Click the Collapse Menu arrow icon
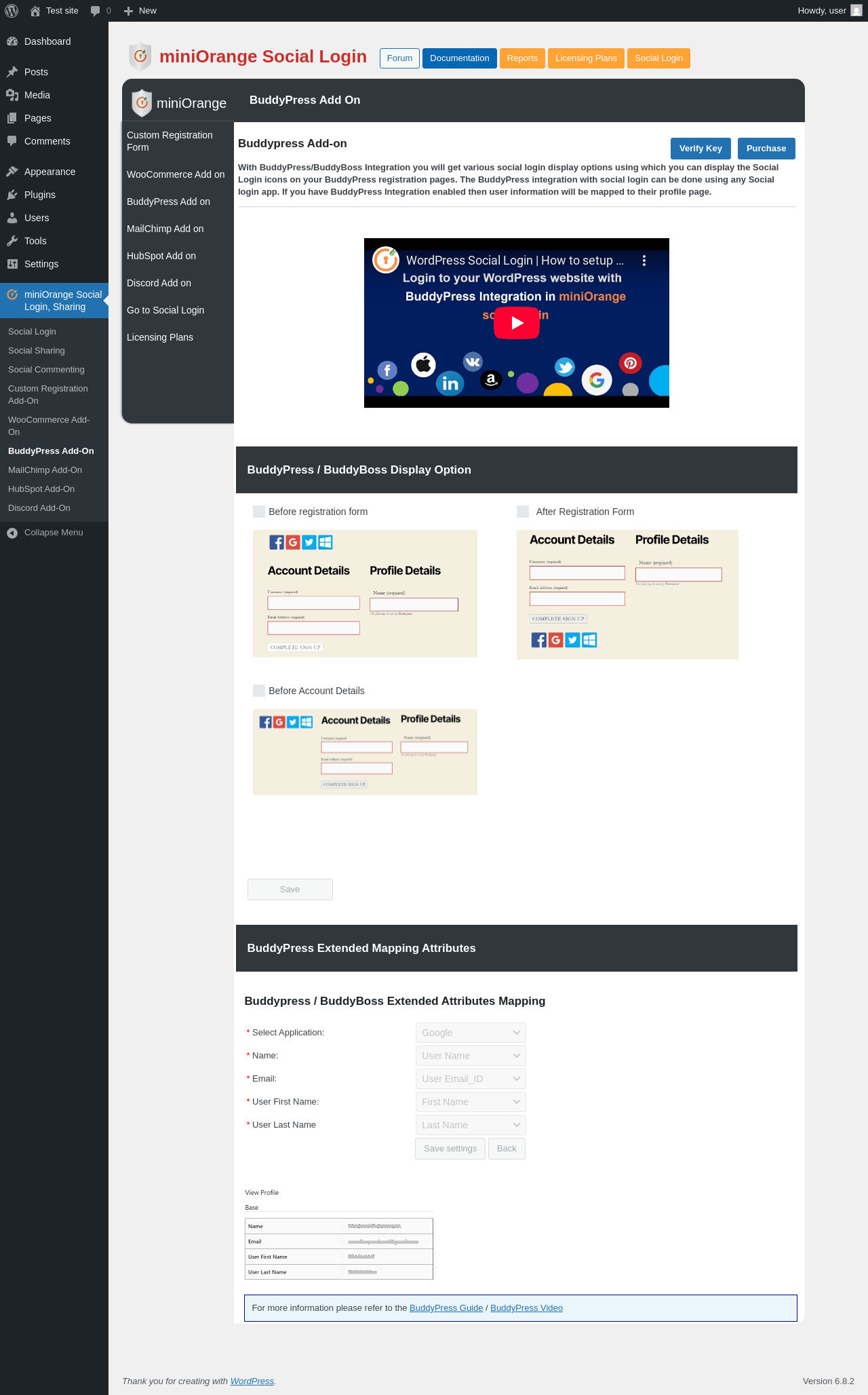868x1395 pixels. (12, 533)
